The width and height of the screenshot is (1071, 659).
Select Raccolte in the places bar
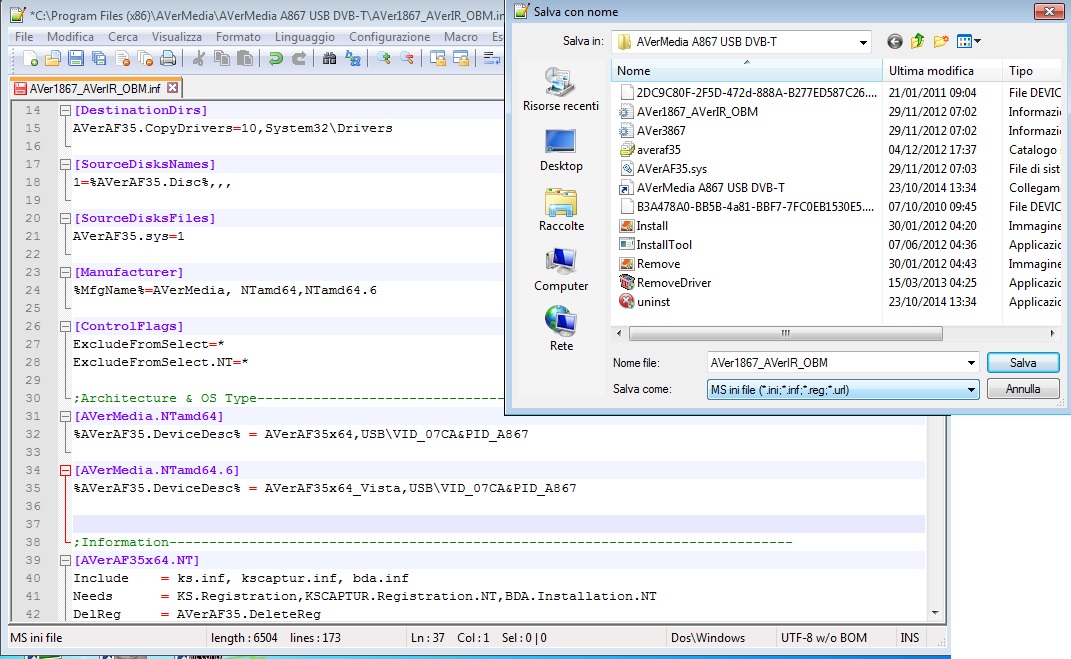tap(561, 210)
